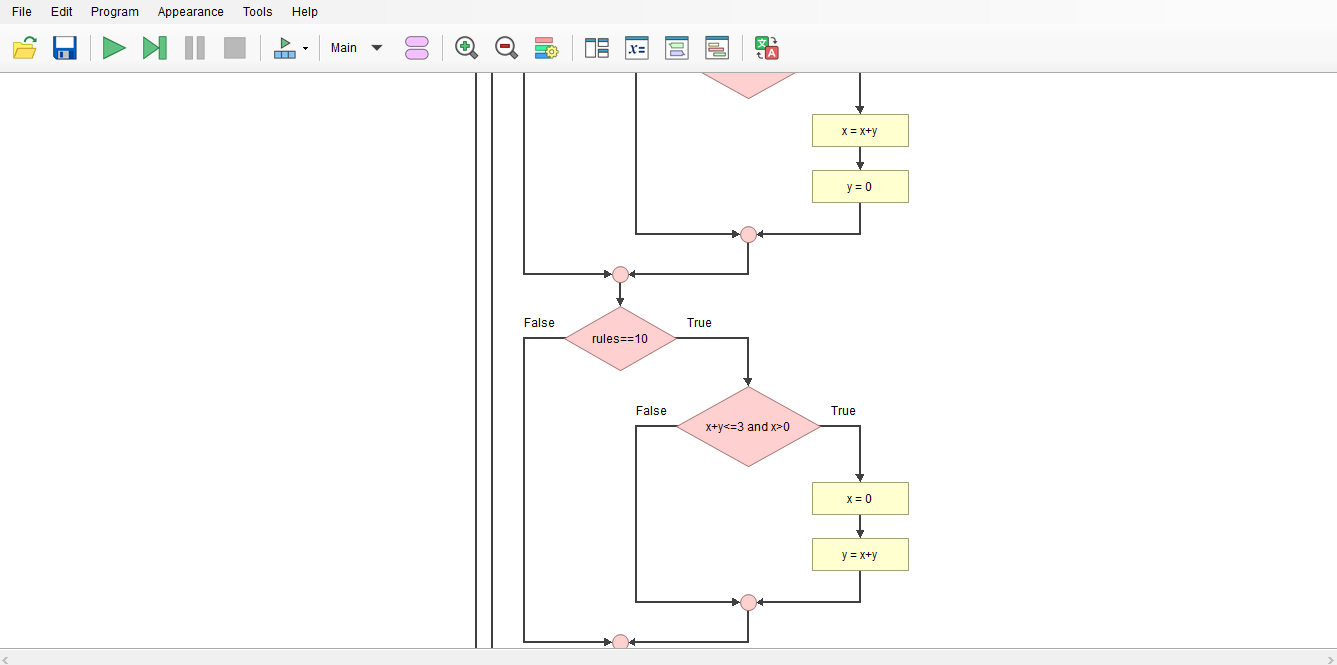Image resolution: width=1337 pixels, height=665 pixels.
Task: Save the flowchart with the floppy disk icon
Action: 65,48
